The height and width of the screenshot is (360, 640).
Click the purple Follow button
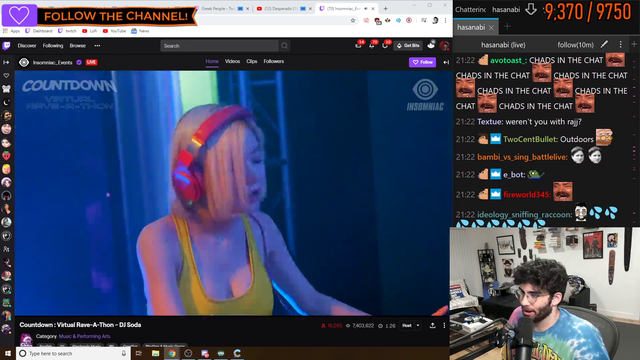coord(422,62)
